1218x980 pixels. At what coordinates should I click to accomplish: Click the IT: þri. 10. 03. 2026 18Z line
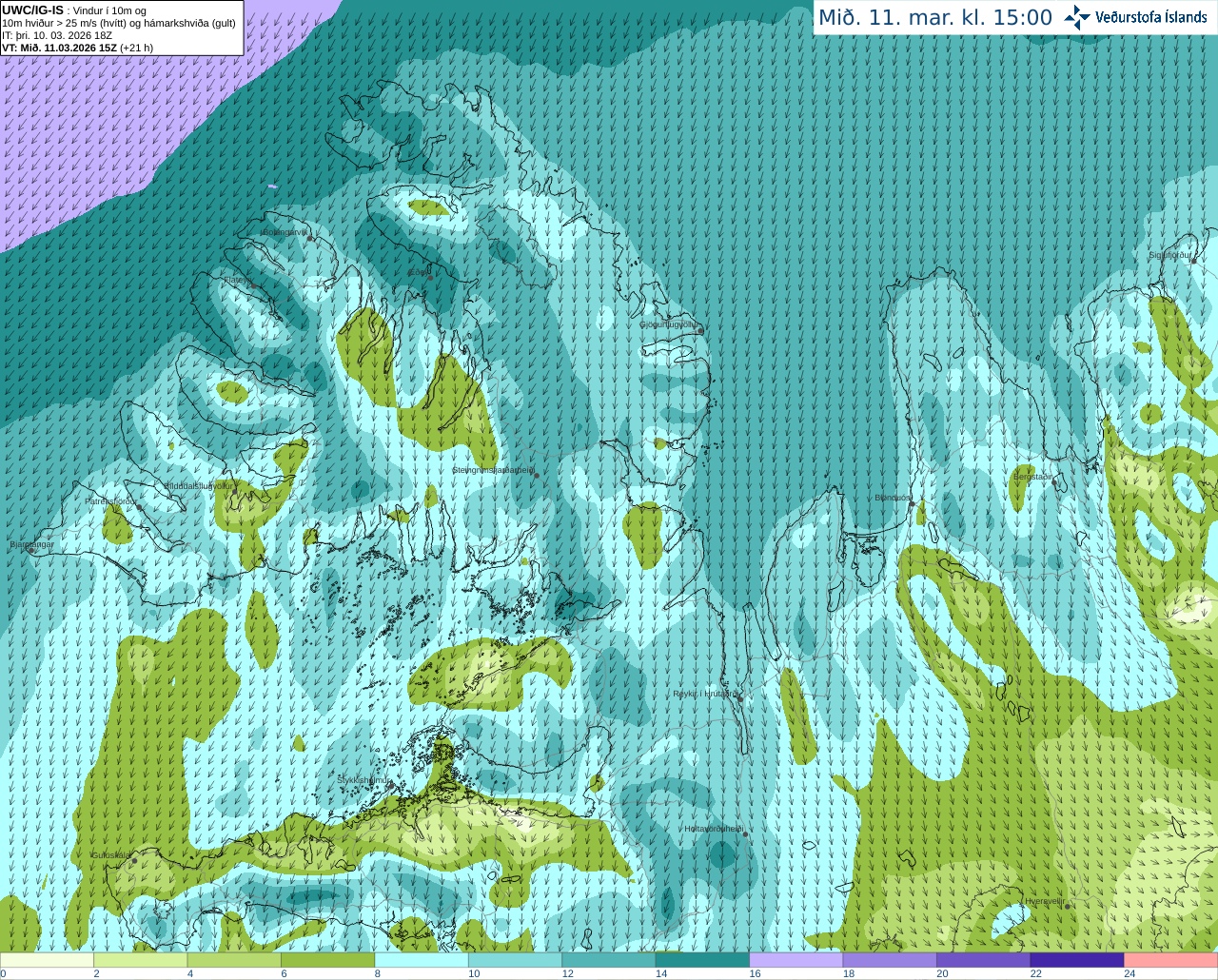pyautogui.click(x=57, y=35)
